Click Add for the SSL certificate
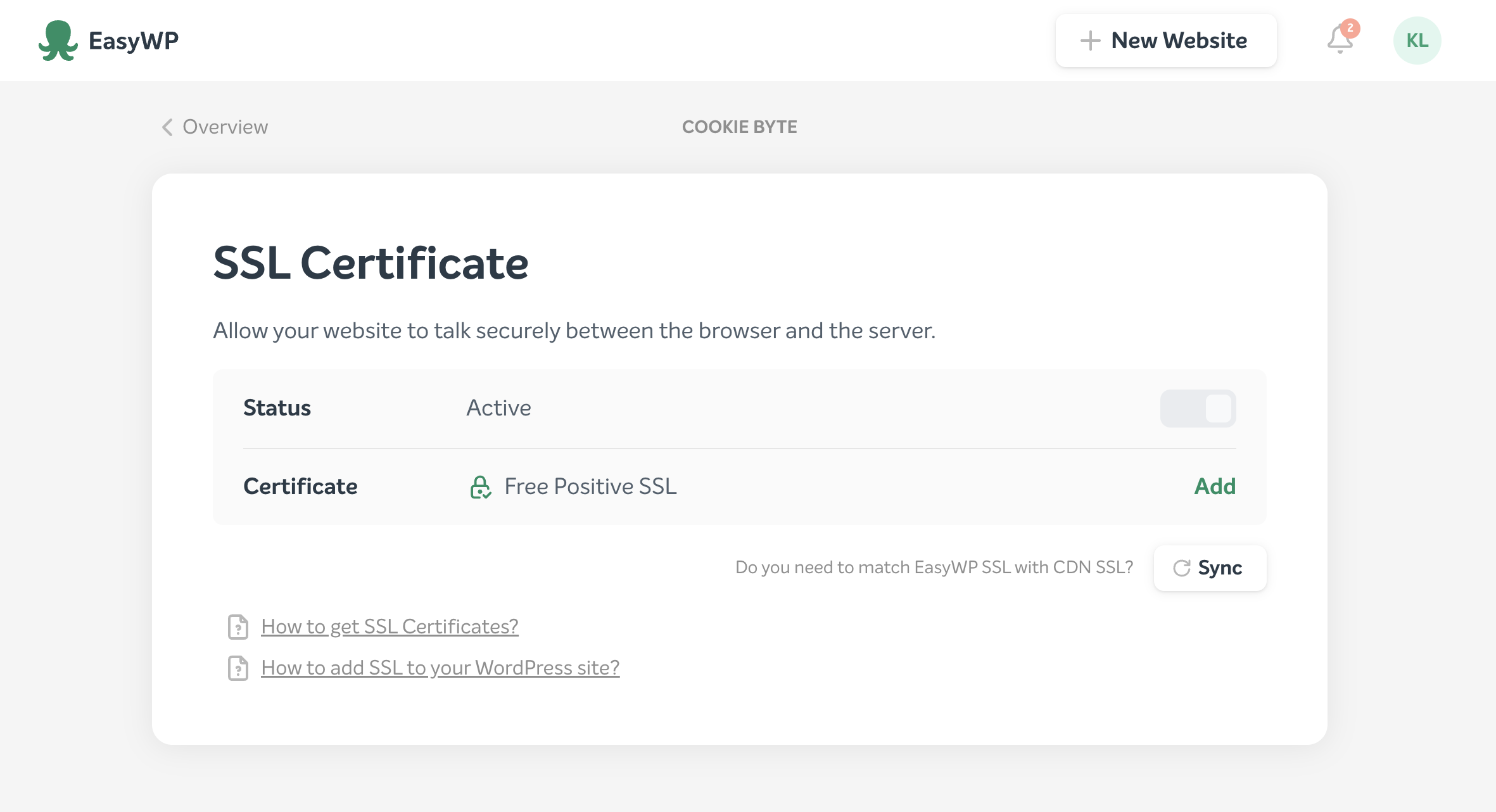The width and height of the screenshot is (1496, 812). 1214,486
